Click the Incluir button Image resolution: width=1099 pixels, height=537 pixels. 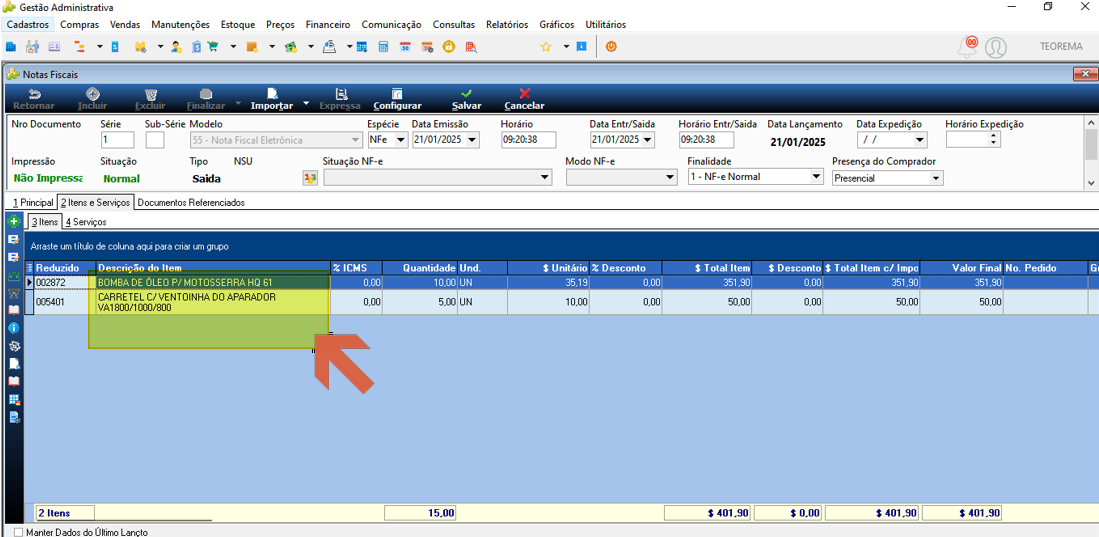point(93,100)
